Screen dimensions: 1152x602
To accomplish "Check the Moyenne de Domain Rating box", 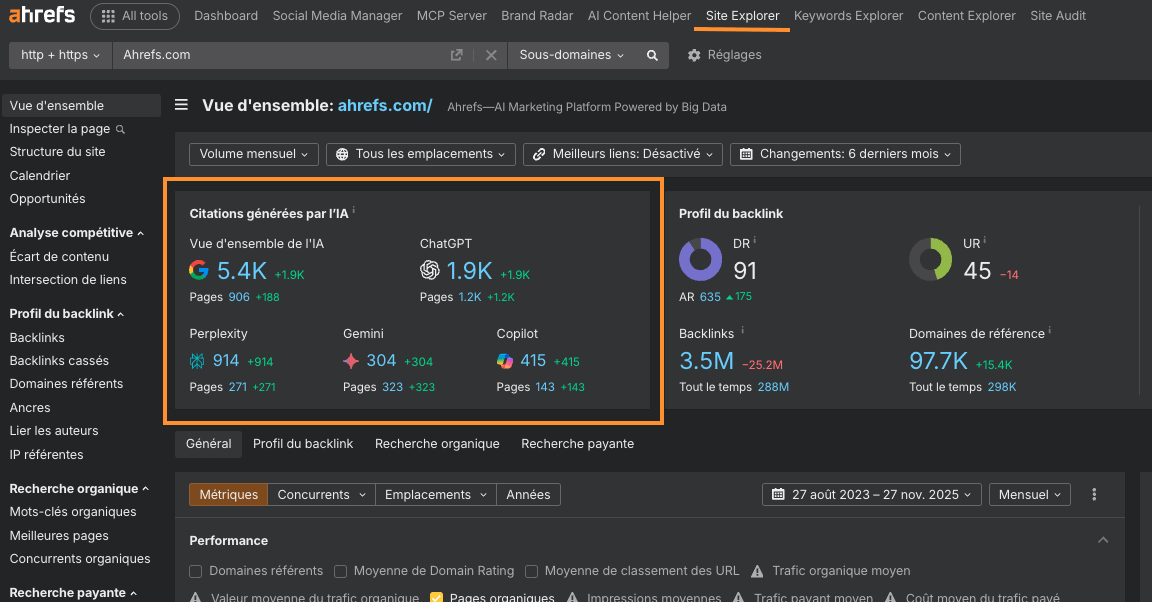I will click(341, 571).
